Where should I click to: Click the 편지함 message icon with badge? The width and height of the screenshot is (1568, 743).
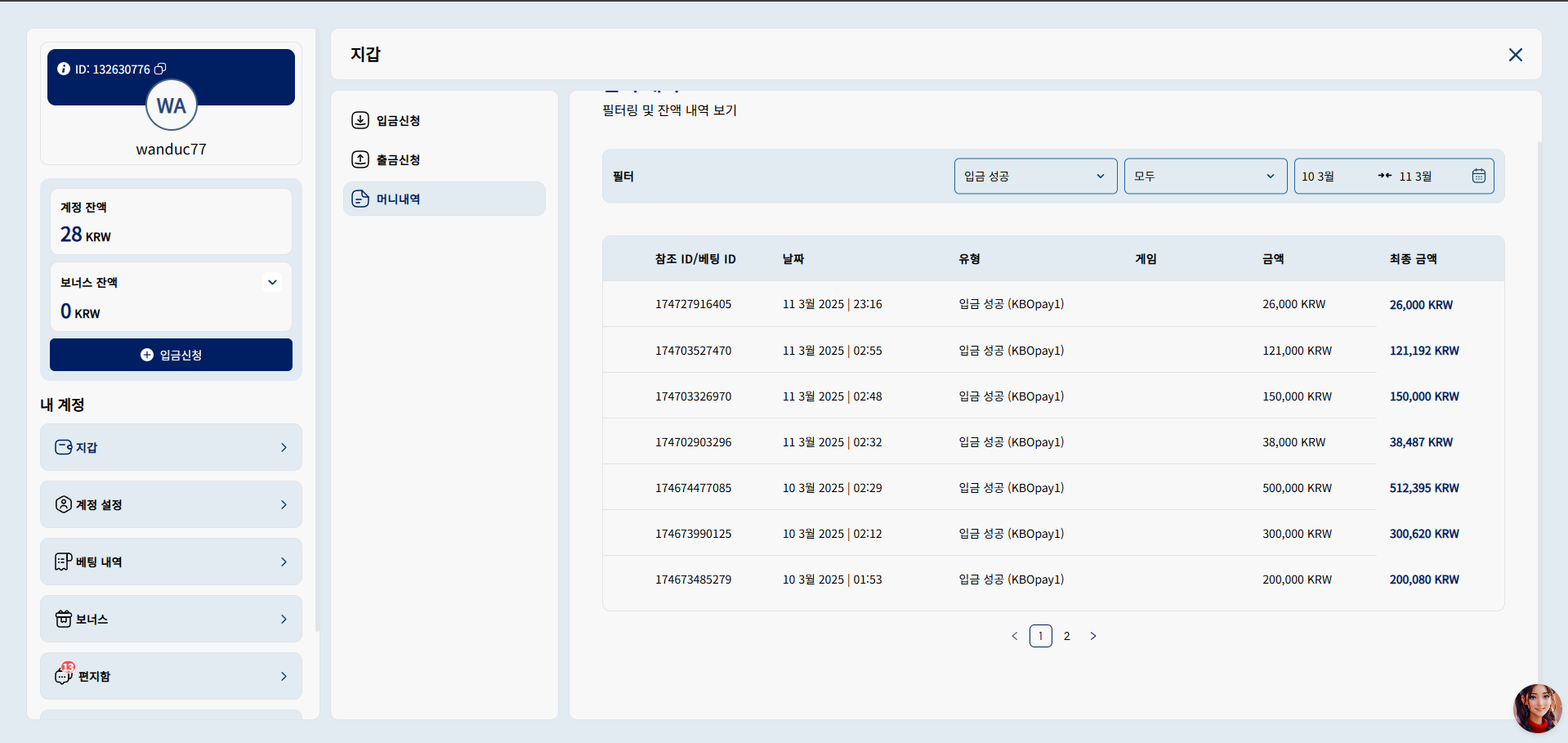(x=64, y=674)
